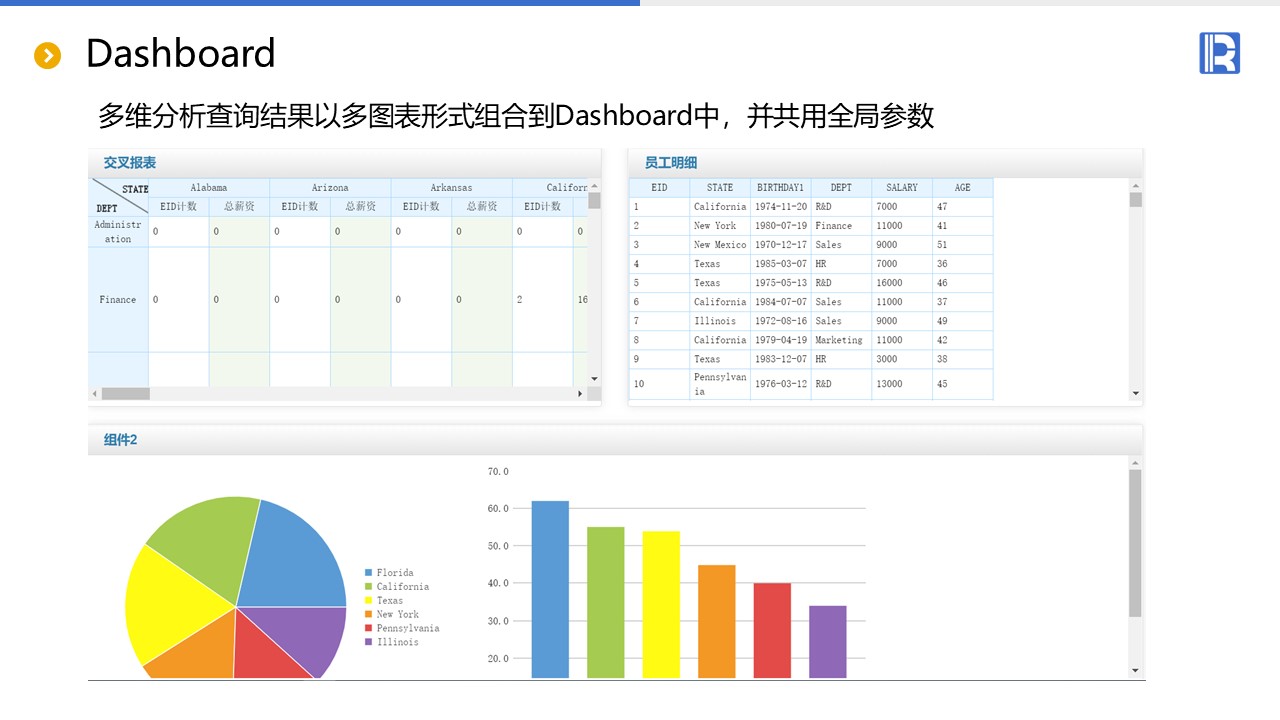1280x720 pixels.
Task: Click the BIRTHDAY1 column header
Action: pyautogui.click(x=780, y=188)
